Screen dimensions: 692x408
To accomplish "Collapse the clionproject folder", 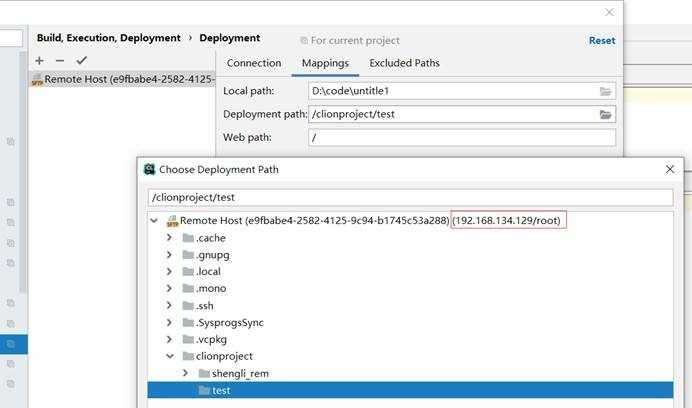I will (170, 356).
